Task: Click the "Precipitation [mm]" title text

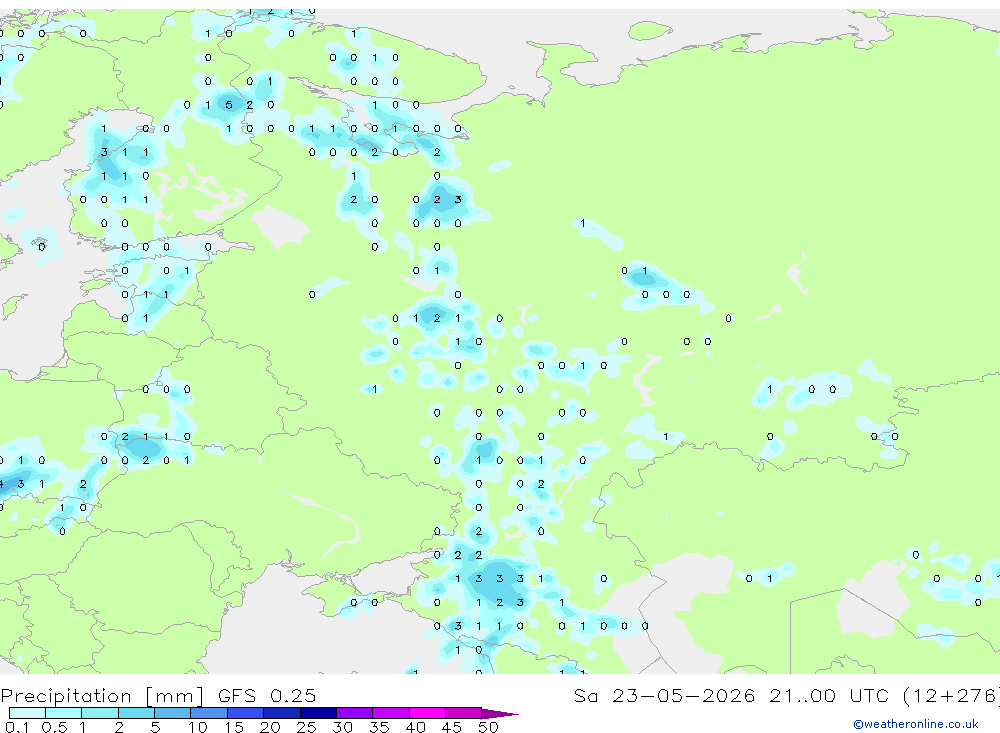Action: click(102, 695)
